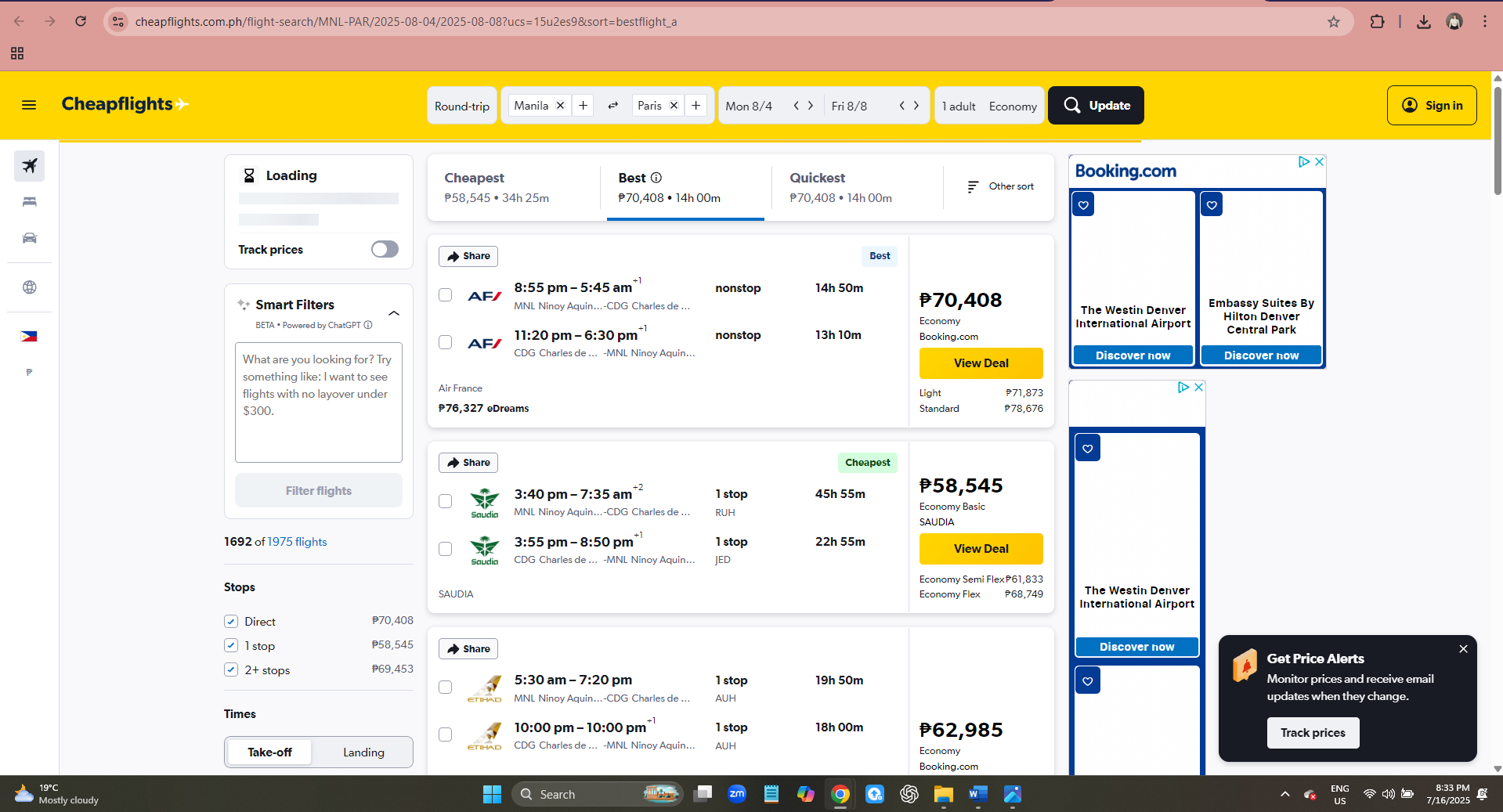Open Mon 8/4 departure date picker
The height and width of the screenshot is (812, 1503).
750,106
